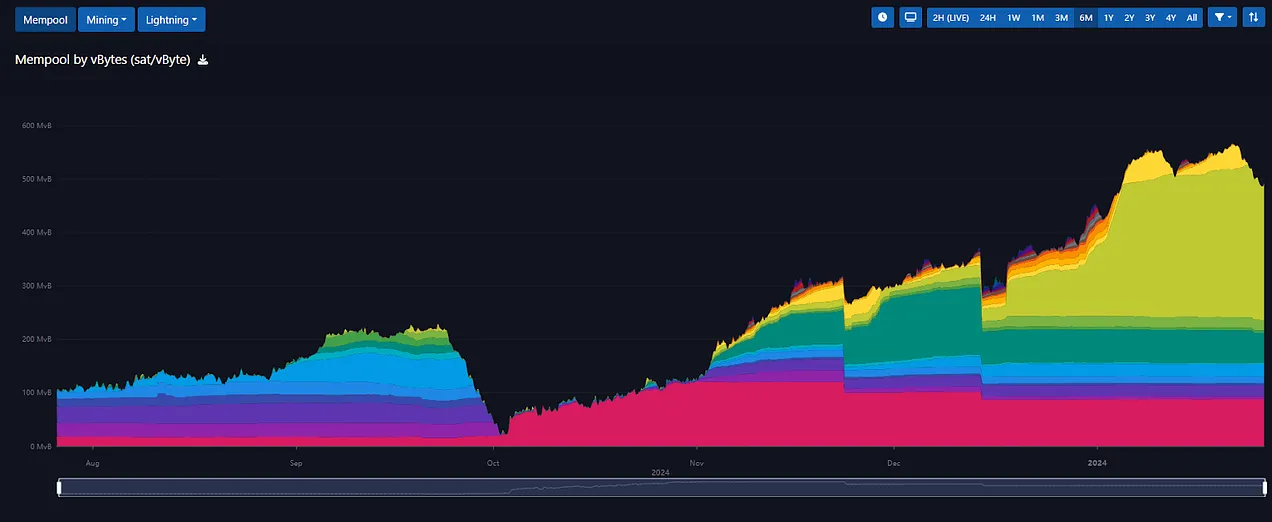This screenshot has height=522, width=1272.
Task: Download the Mempool by vBytes chart data
Action: click(203, 60)
